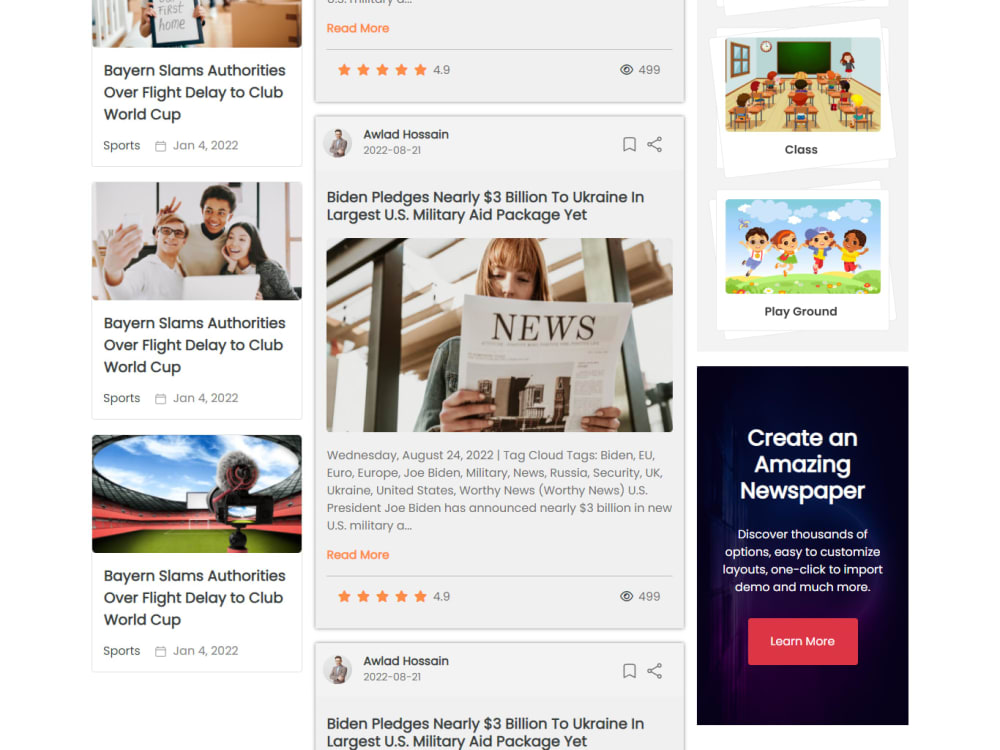The image size is (1000, 750).
Task: Select the Sports category label
Action: pyautogui.click(x=121, y=145)
